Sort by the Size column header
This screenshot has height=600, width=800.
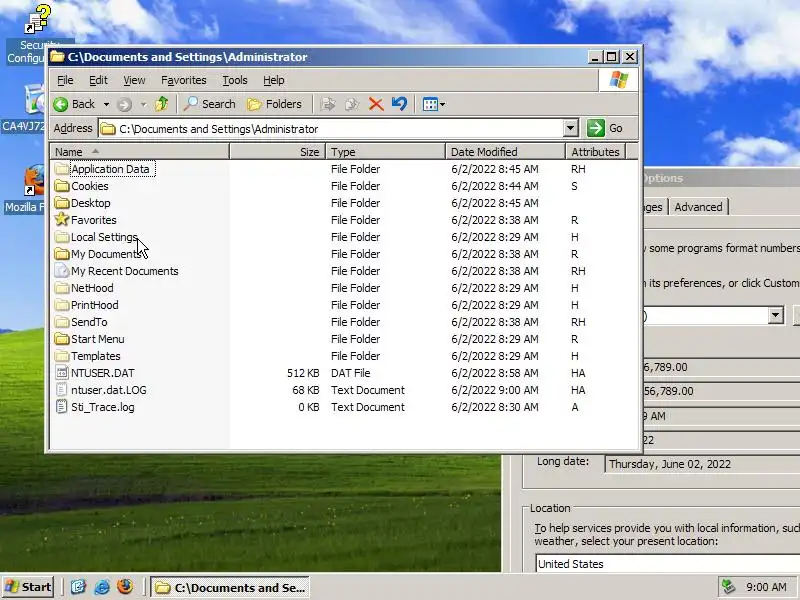[278, 152]
